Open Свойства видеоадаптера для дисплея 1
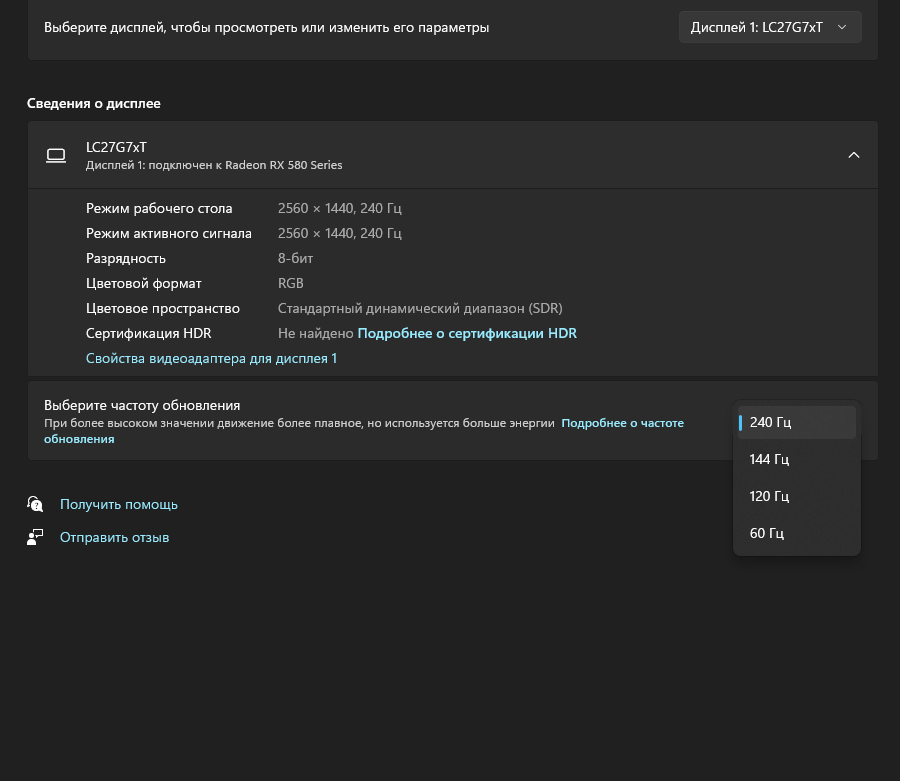Image resolution: width=900 pixels, height=781 pixels. pos(211,359)
